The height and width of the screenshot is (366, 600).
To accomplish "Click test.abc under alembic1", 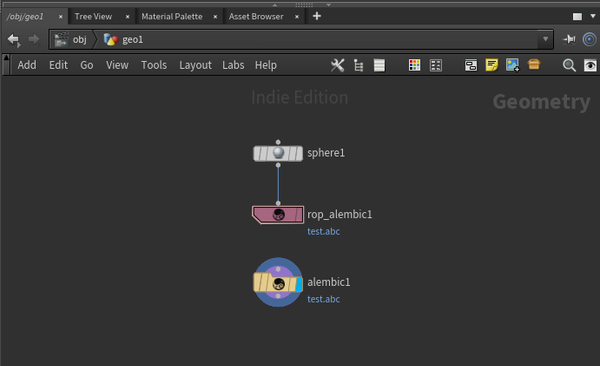I will [323, 299].
